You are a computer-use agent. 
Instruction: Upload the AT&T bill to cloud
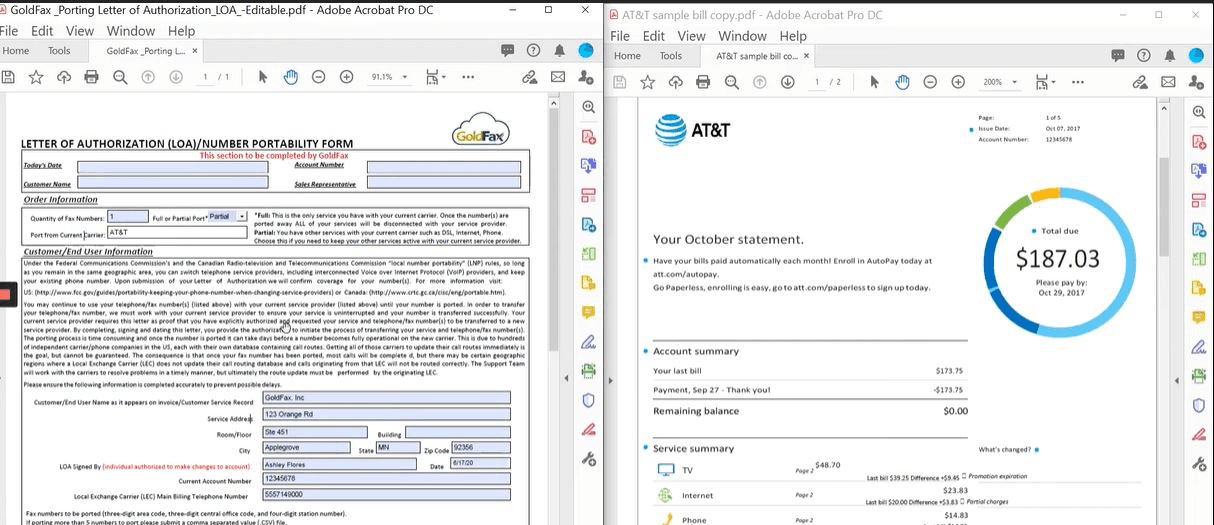point(675,82)
